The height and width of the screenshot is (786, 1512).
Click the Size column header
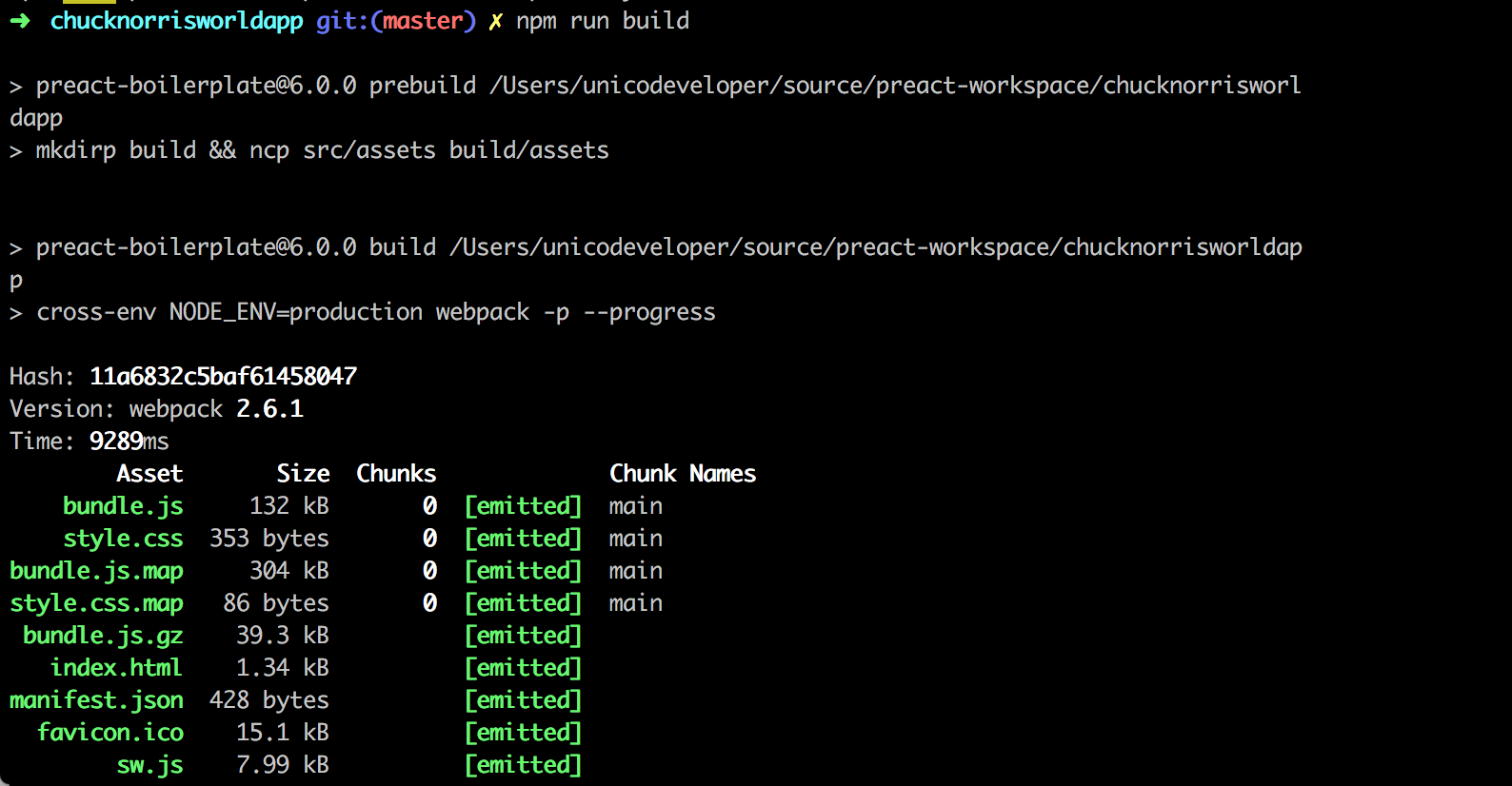click(x=303, y=474)
